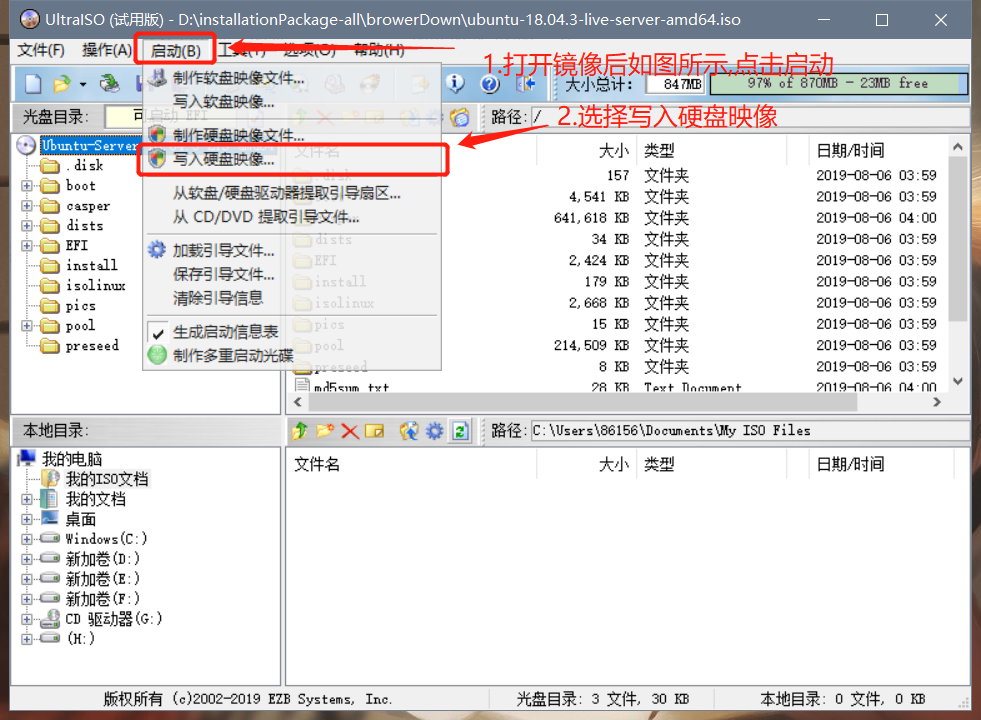Open the 文件(F) menu
This screenshot has width=981, height=720.
tap(41, 50)
